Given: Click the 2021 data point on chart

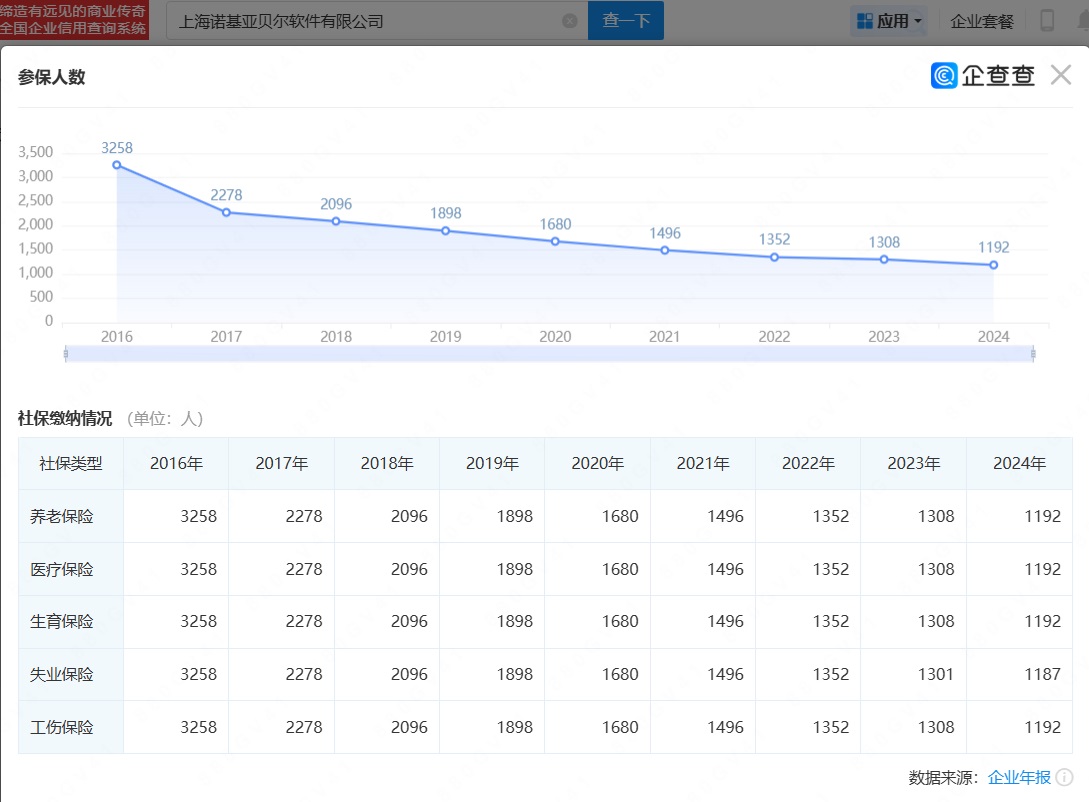Looking at the screenshot, I should 665,250.
